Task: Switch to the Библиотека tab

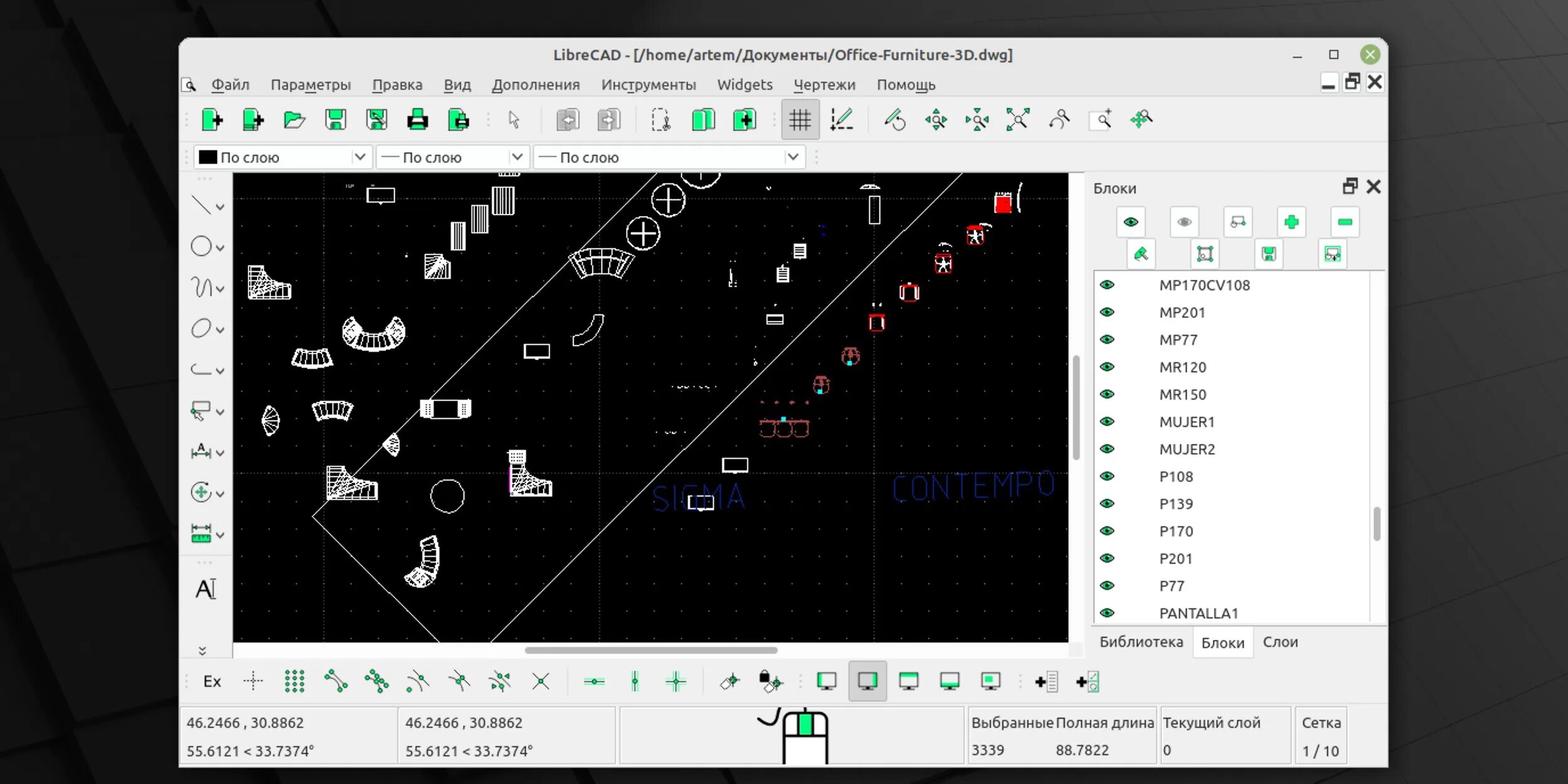Action: pyautogui.click(x=1141, y=642)
